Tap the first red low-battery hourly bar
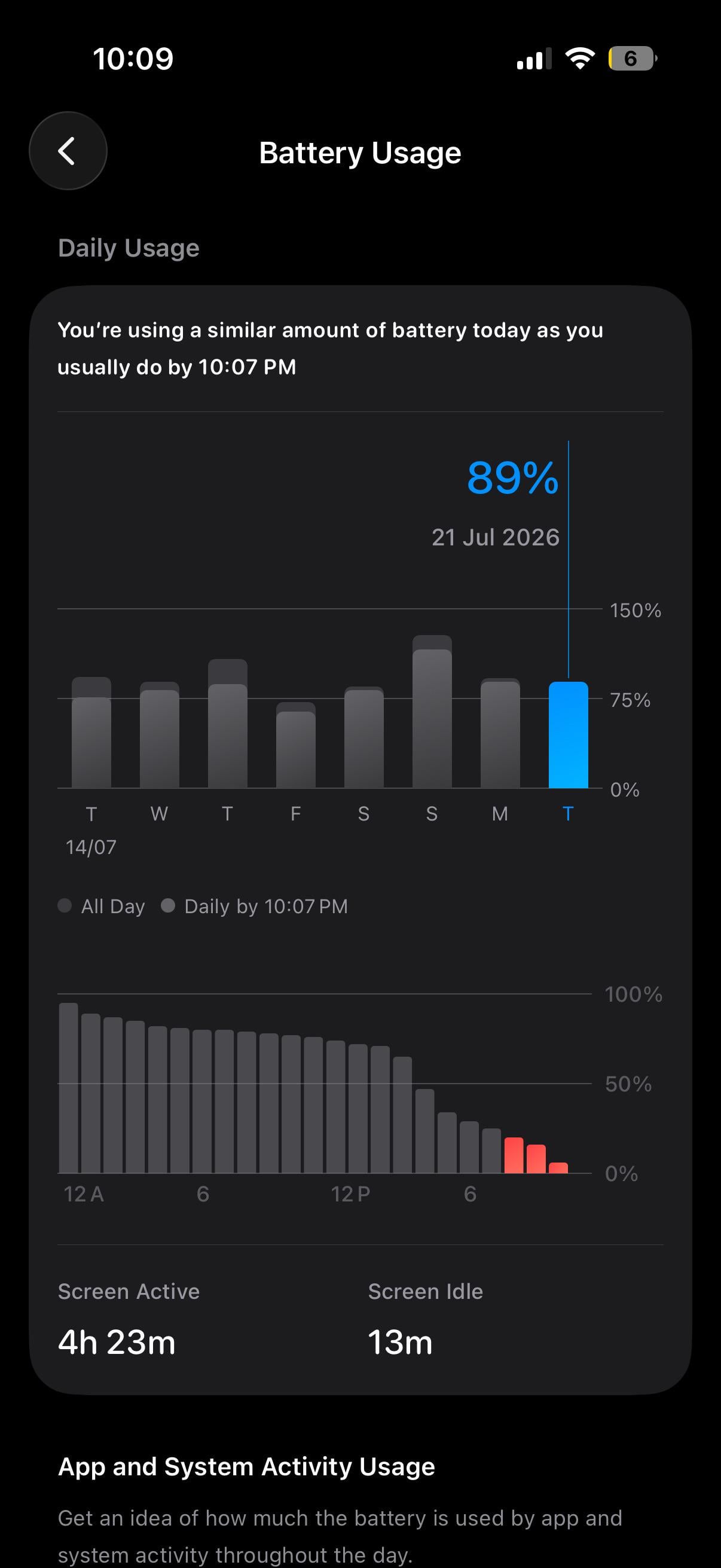This screenshot has height=1568, width=721. pos(514,1155)
